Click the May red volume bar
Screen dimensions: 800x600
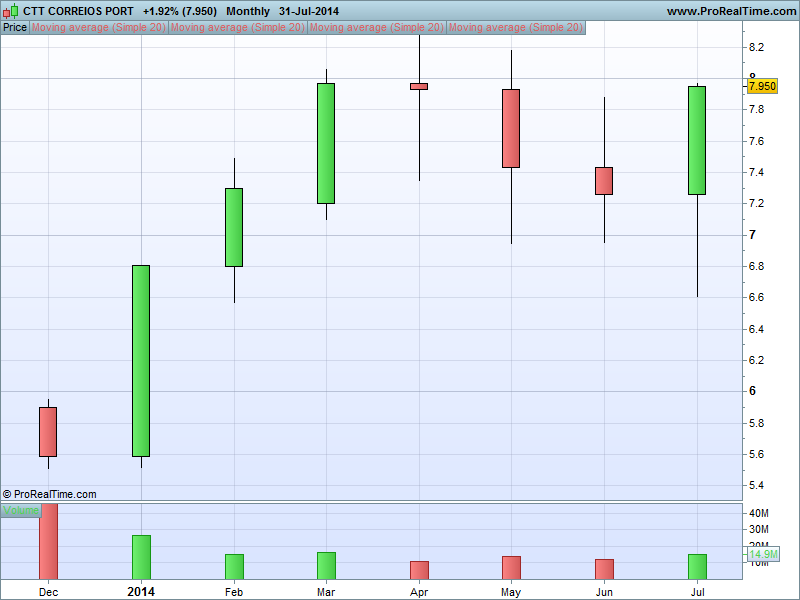[x=512, y=567]
